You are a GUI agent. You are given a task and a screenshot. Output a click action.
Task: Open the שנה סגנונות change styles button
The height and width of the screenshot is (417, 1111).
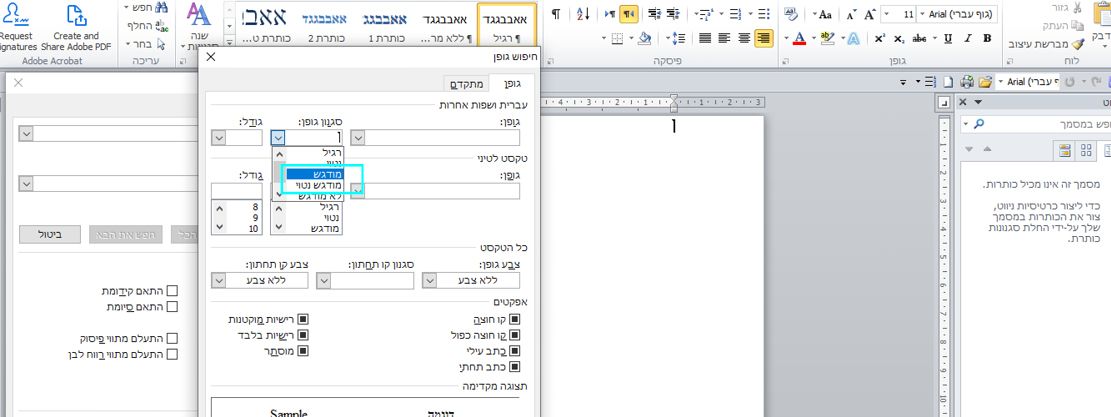point(198,27)
